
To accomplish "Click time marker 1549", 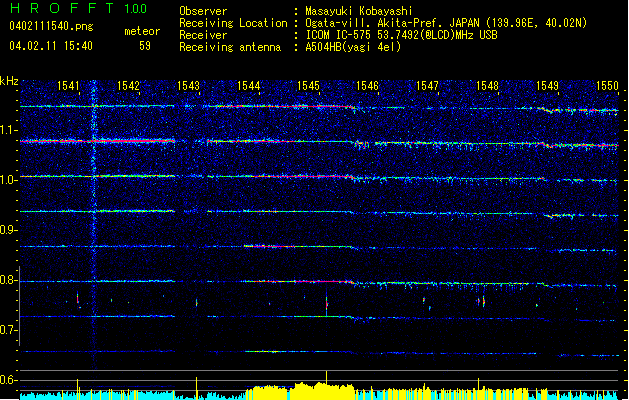I will pyautogui.click(x=548, y=85).
